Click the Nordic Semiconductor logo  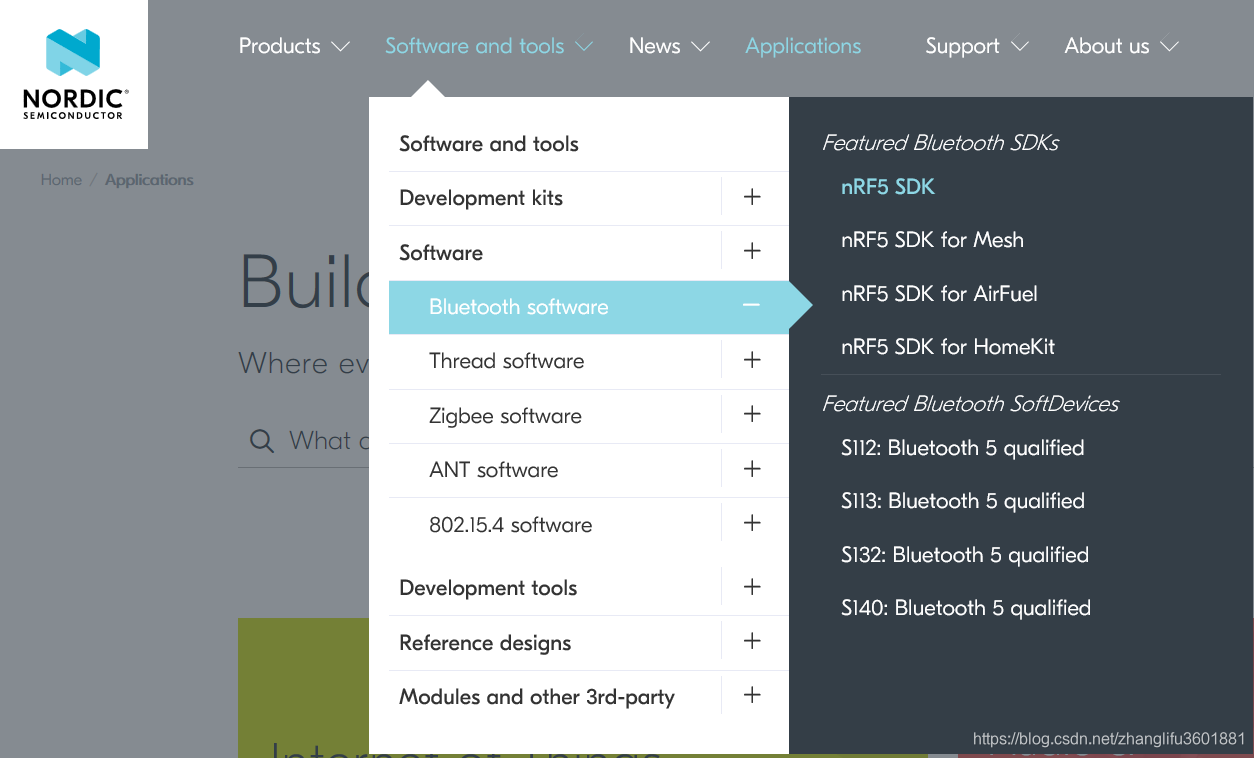75,74
